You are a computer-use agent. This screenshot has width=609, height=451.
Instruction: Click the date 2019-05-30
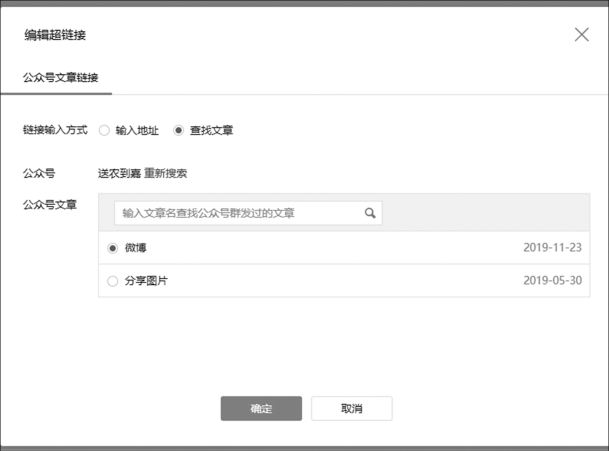[552, 280]
